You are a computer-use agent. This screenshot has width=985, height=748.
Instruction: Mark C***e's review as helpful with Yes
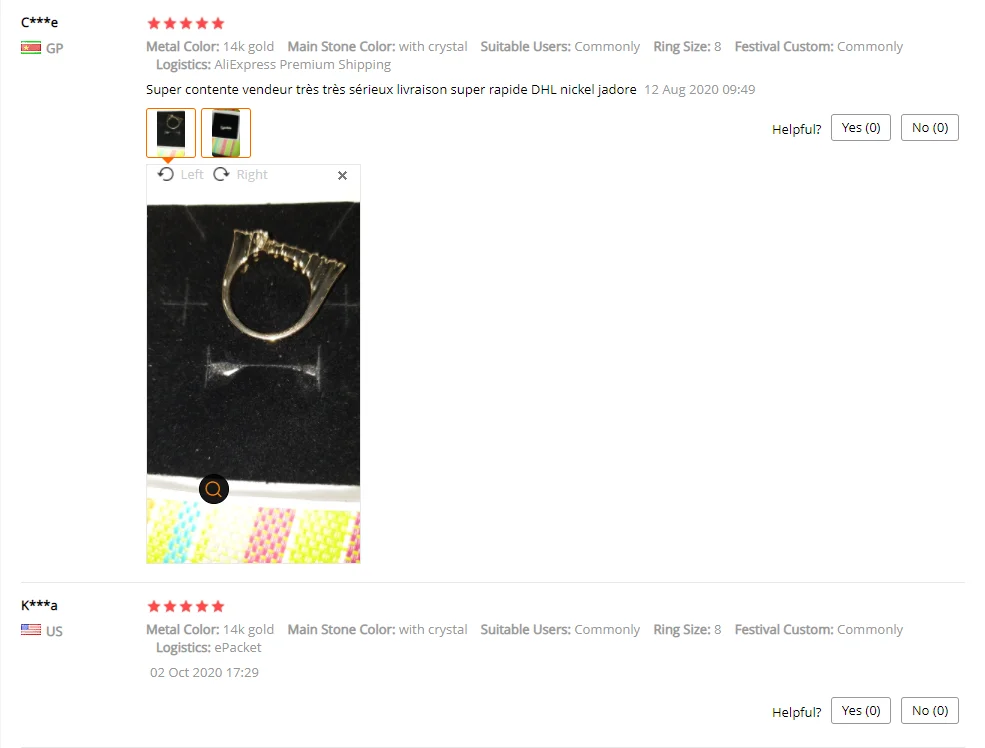[x=861, y=127]
